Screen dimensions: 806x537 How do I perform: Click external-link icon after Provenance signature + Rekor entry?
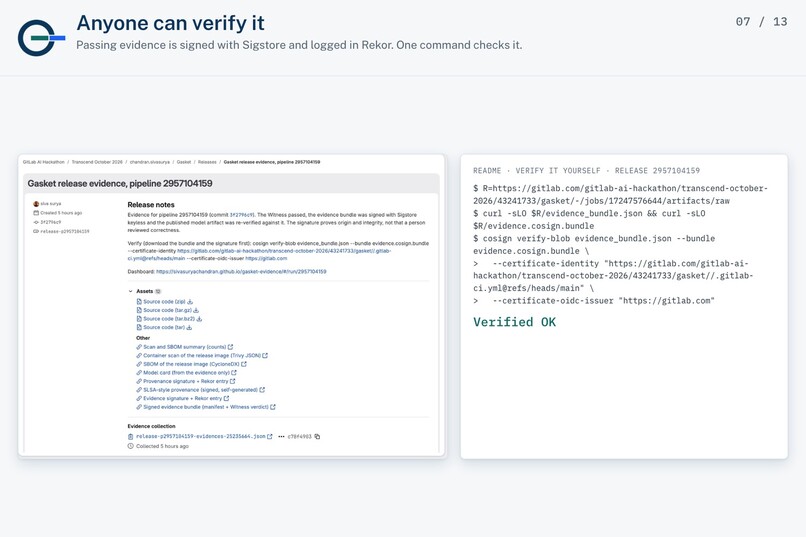click(x=233, y=381)
